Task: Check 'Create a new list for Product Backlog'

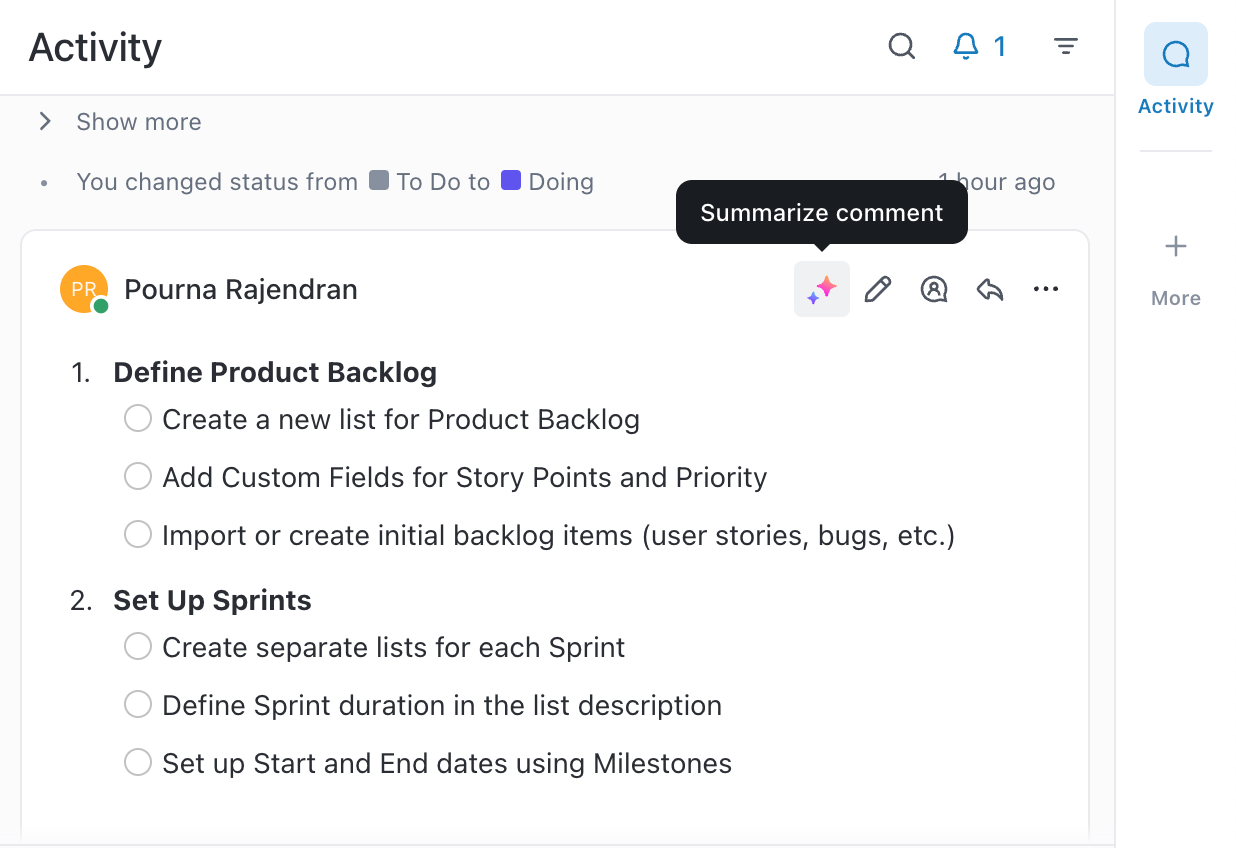Action: pos(138,419)
